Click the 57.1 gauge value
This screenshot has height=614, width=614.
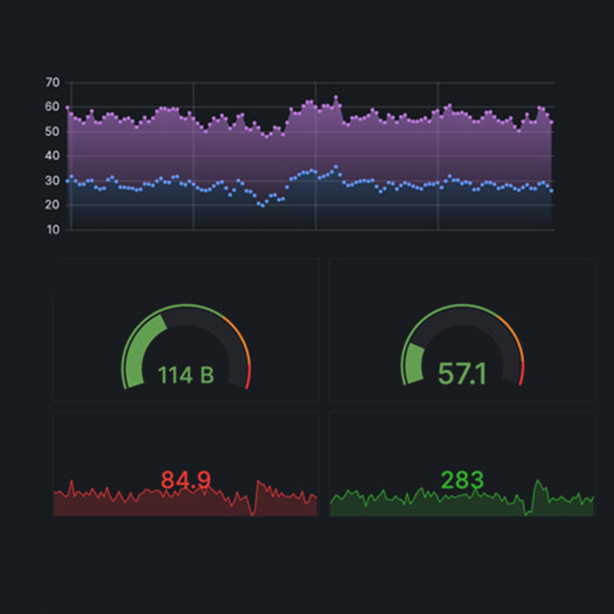(x=462, y=374)
